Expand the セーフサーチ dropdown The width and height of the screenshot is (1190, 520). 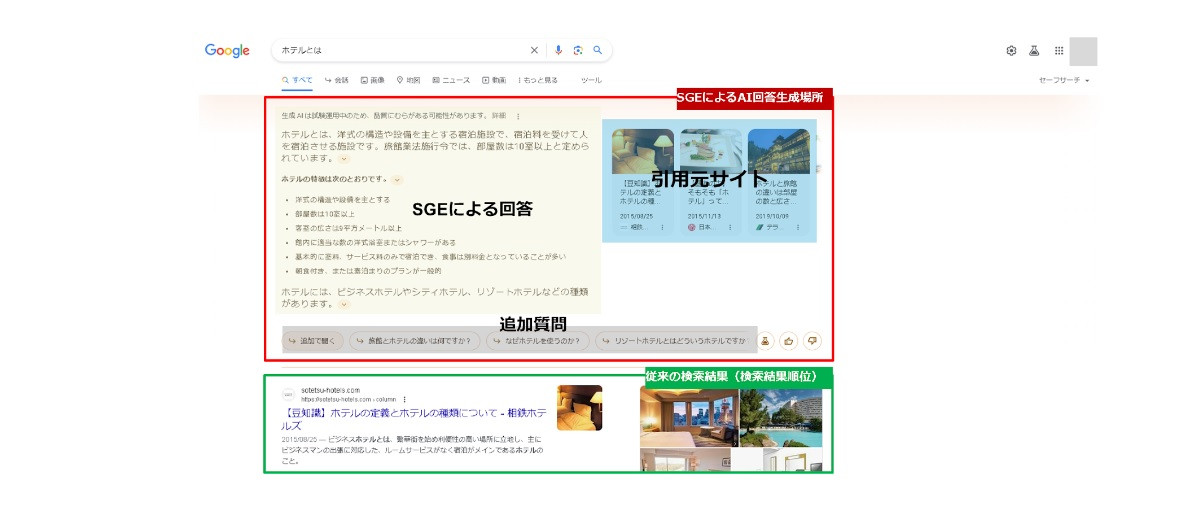(x=1064, y=80)
